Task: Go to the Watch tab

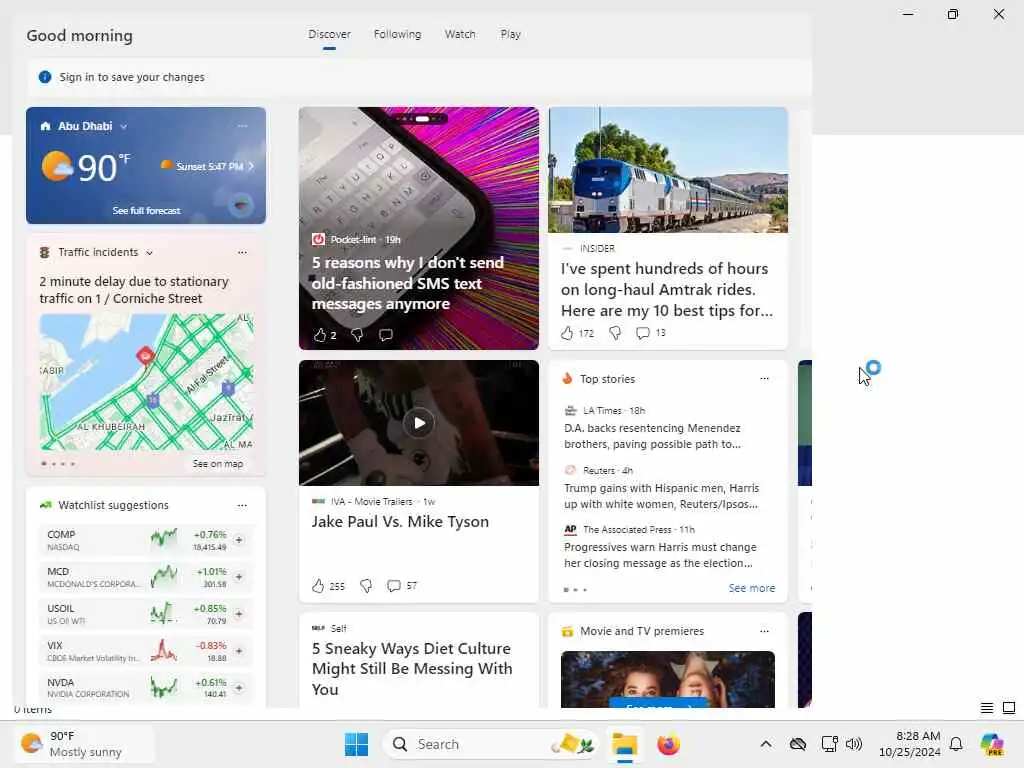Action: [x=460, y=34]
